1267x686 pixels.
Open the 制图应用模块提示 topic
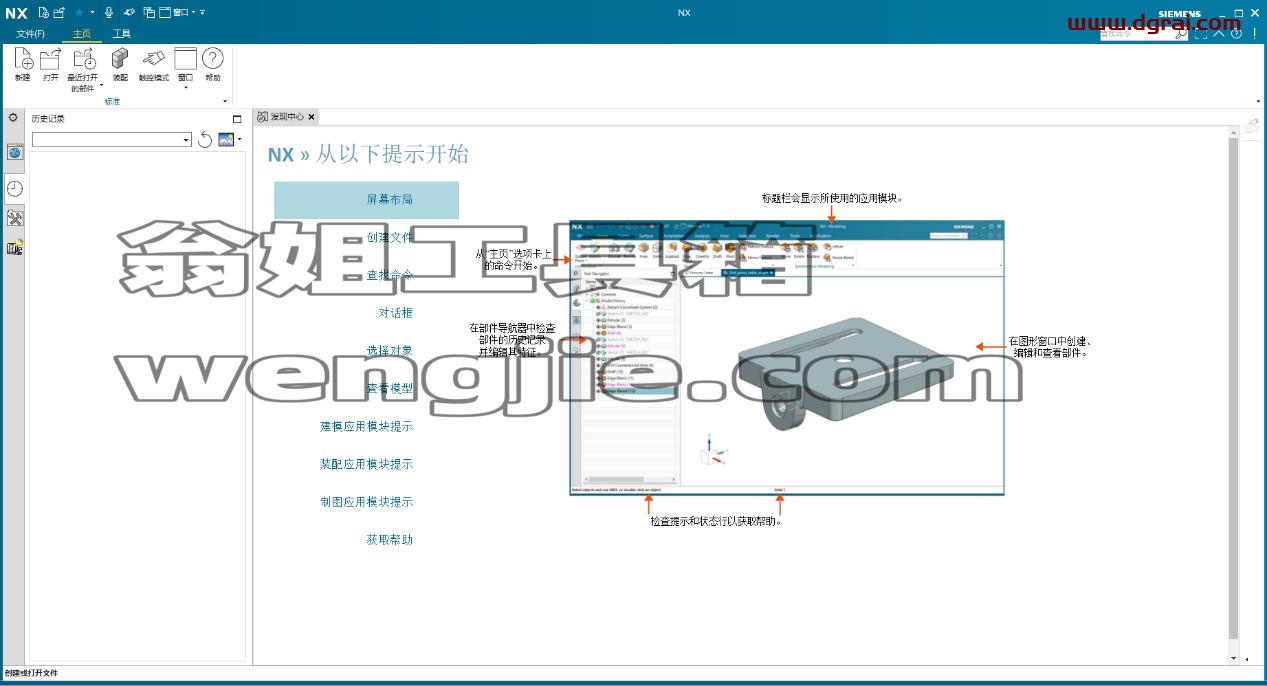coord(366,502)
